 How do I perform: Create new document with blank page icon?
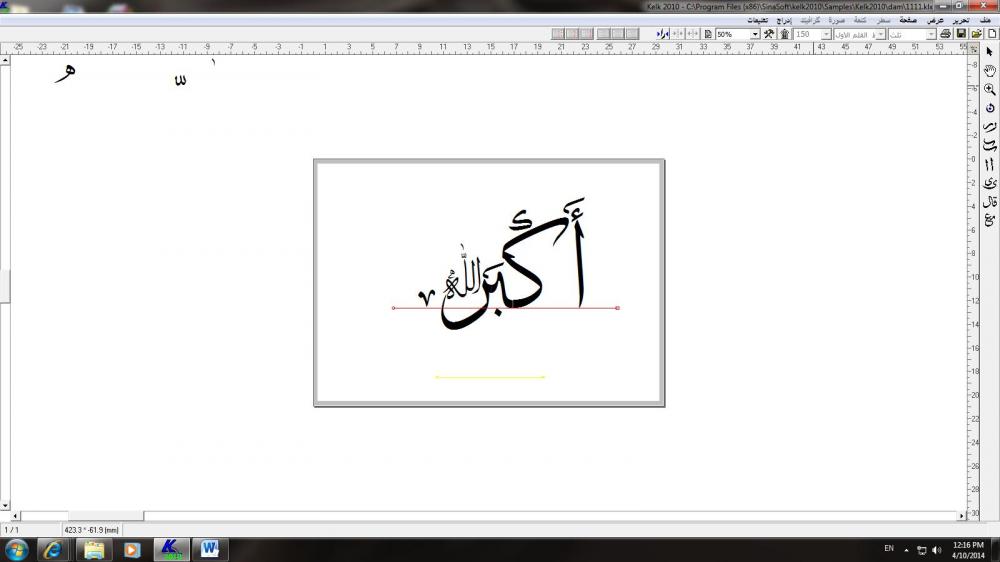point(991,34)
